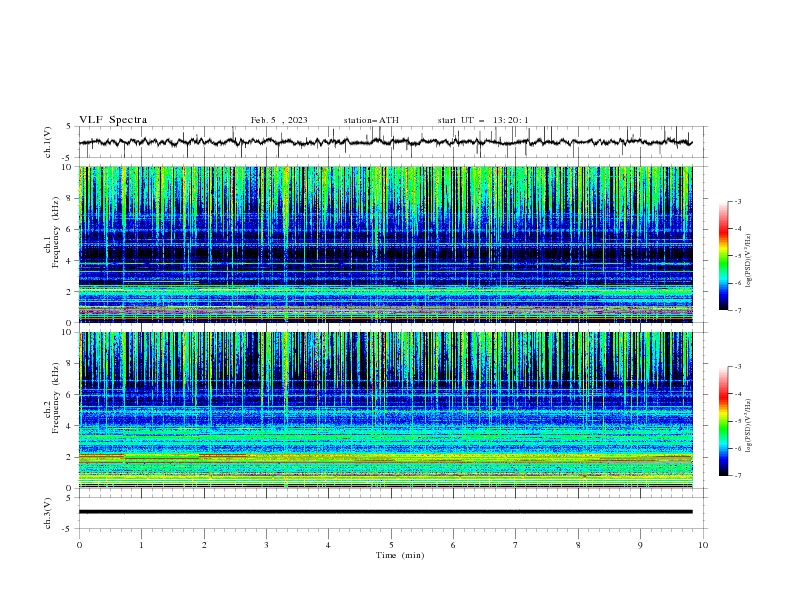Click the ch.2 spectrogram image
This screenshot has height=612, width=792.
tap(385, 410)
